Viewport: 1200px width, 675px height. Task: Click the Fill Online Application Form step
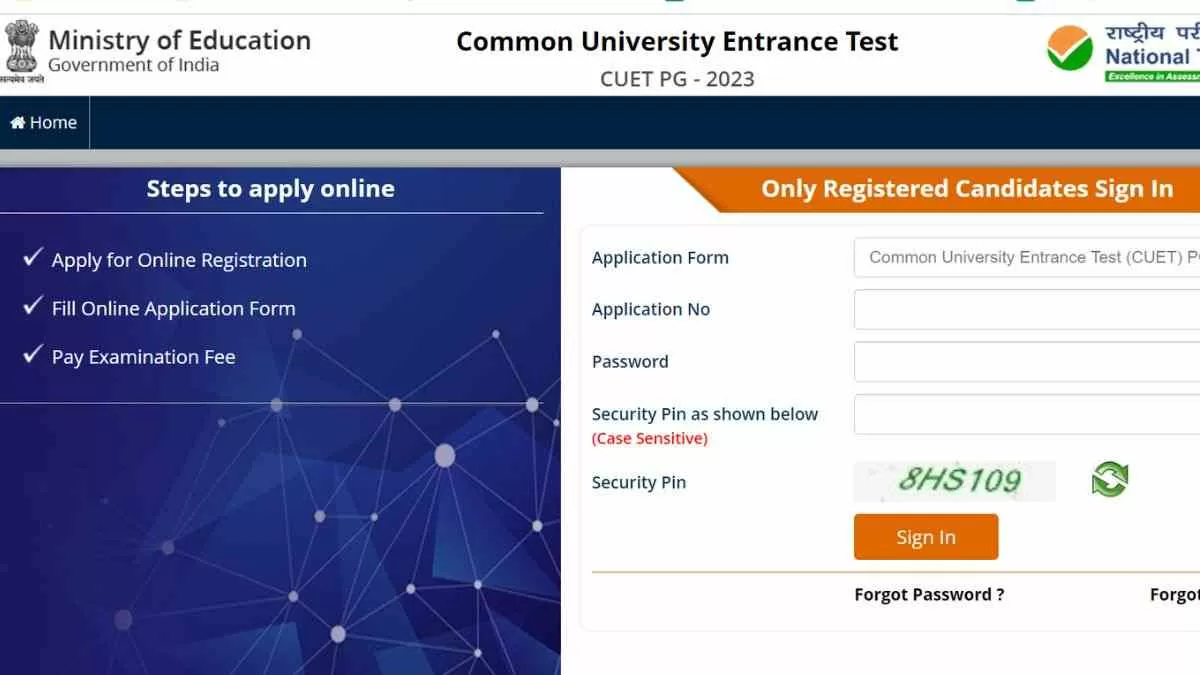tap(173, 308)
